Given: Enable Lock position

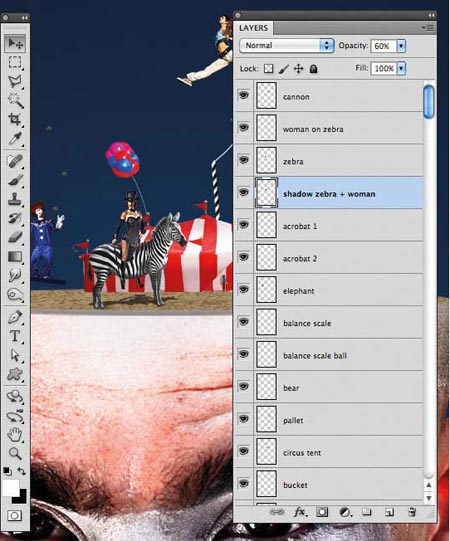Looking at the screenshot, I should [x=299, y=69].
